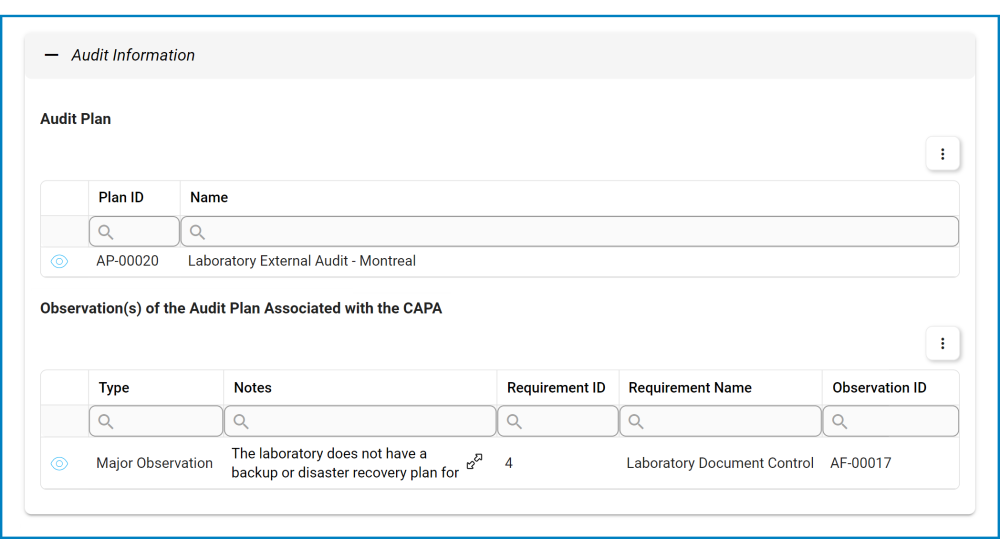1000x539 pixels.
Task: Select Laboratory External Audit - Montreal row
Action: click(302, 262)
